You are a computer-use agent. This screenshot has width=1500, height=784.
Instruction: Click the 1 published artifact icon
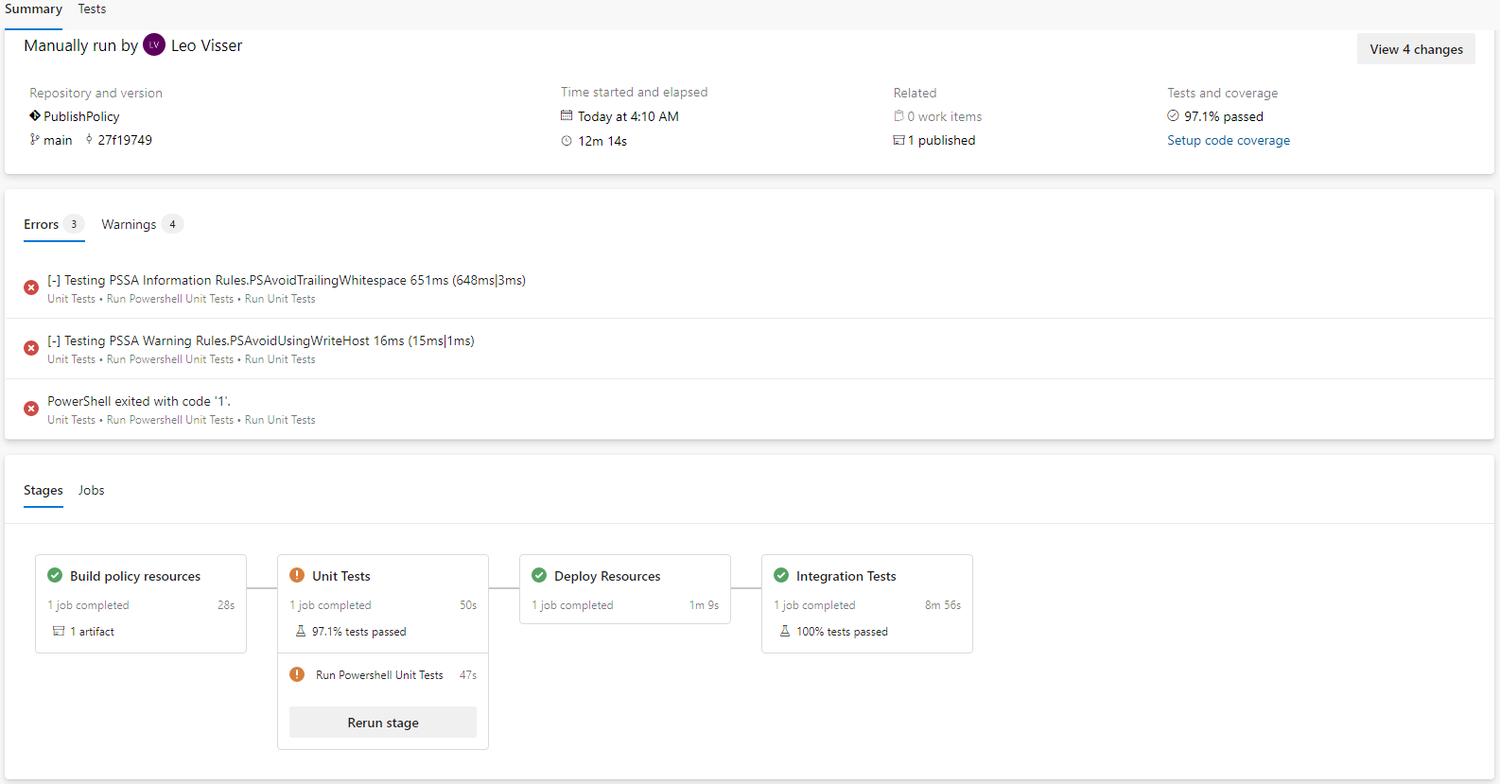coord(901,140)
